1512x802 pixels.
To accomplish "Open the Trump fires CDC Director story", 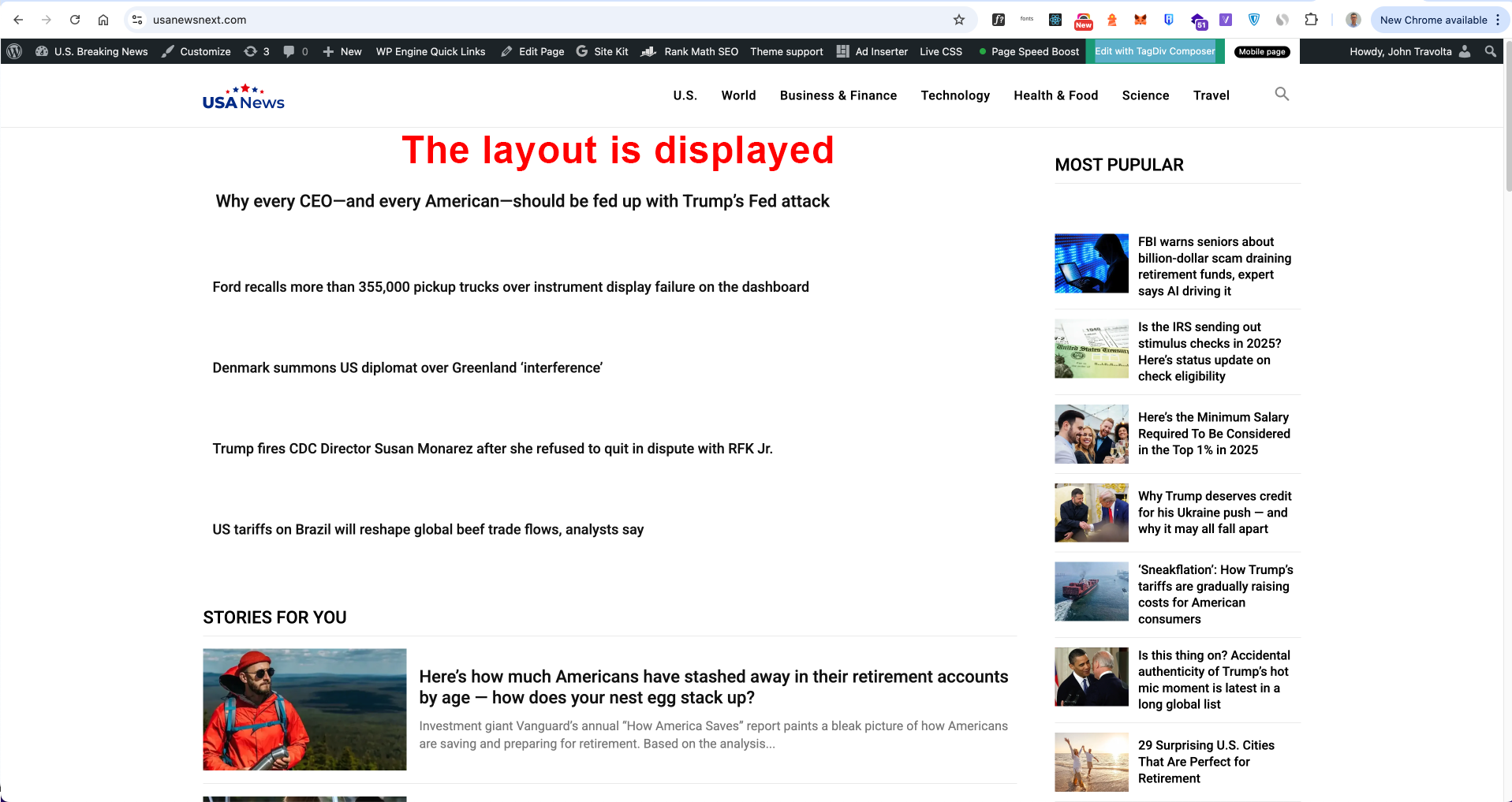I will 492,449.
